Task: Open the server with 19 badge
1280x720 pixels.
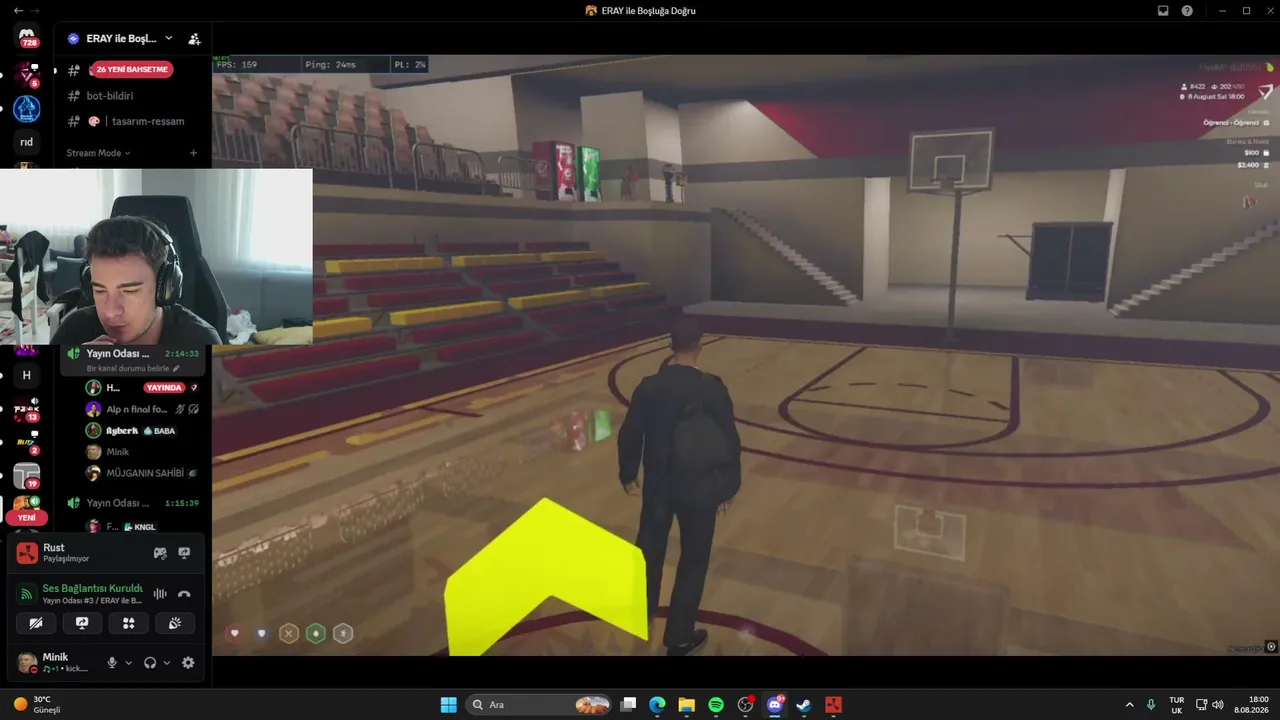Action: pos(27,476)
